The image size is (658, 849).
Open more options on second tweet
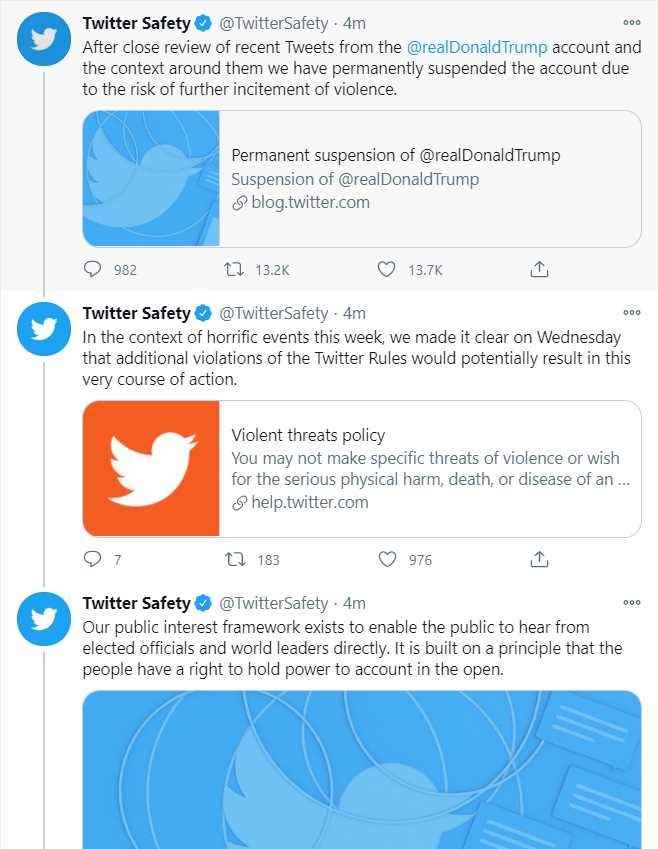pyautogui.click(x=631, y=313)
